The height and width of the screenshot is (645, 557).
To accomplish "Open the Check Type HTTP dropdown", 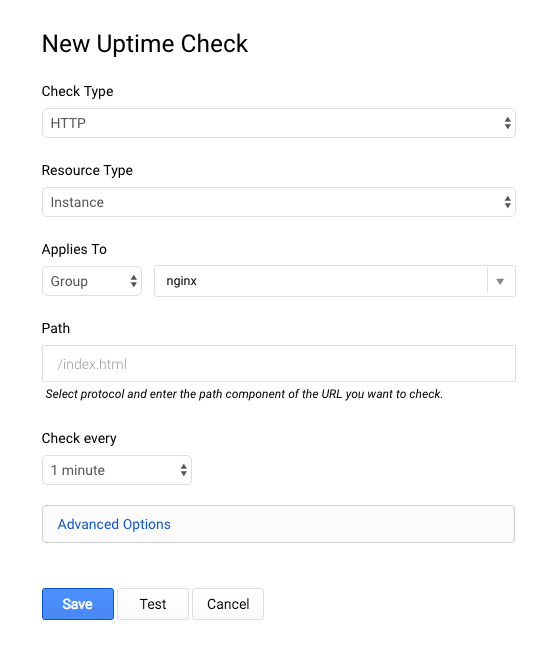I will 278,123.
